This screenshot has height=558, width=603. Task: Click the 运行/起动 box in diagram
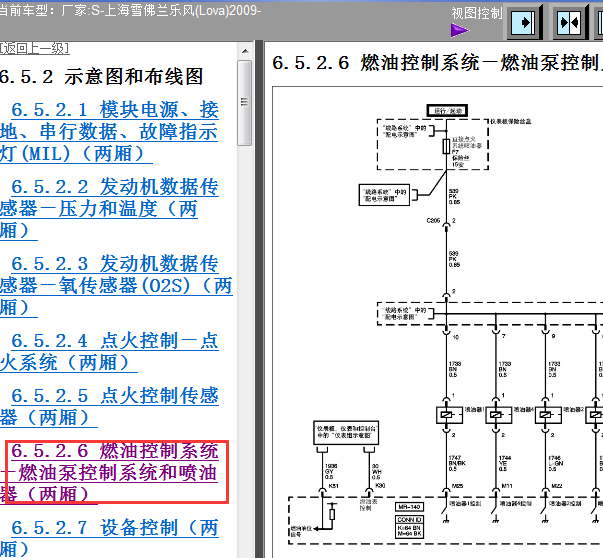click(x=447, y=111)
